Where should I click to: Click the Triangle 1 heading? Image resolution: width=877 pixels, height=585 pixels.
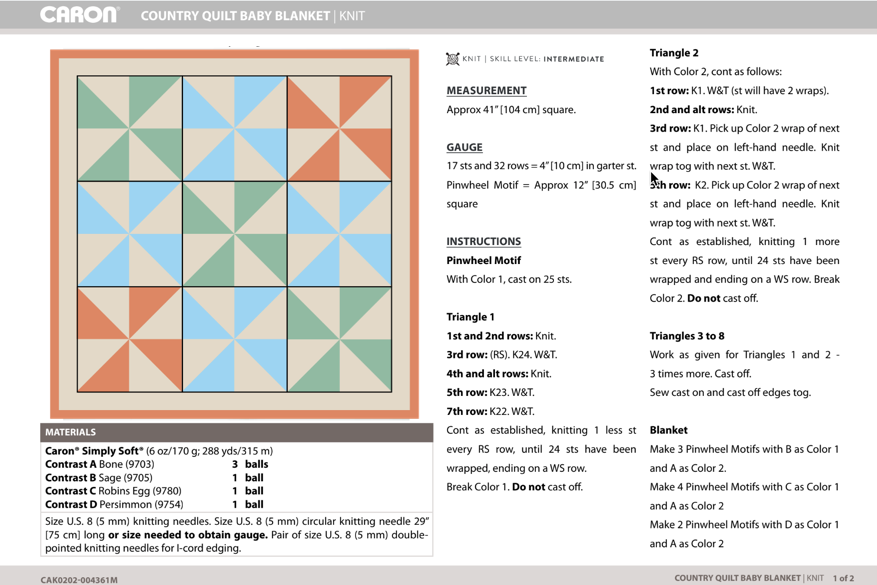470,317
